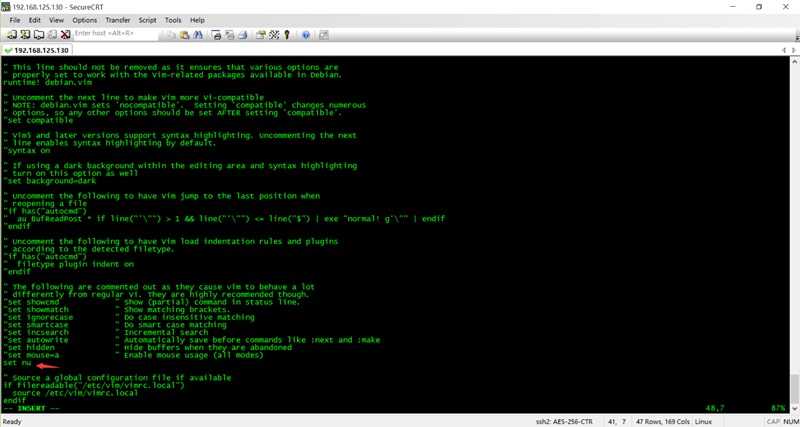Screen dimensions: 800x427
Task: Click the '"set background=dark' line
Action: point(50,181)
